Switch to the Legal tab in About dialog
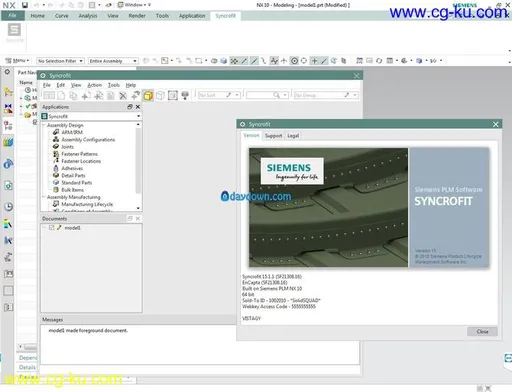The width and height of the screenshot is (512, 392). (x=293, y=136)
